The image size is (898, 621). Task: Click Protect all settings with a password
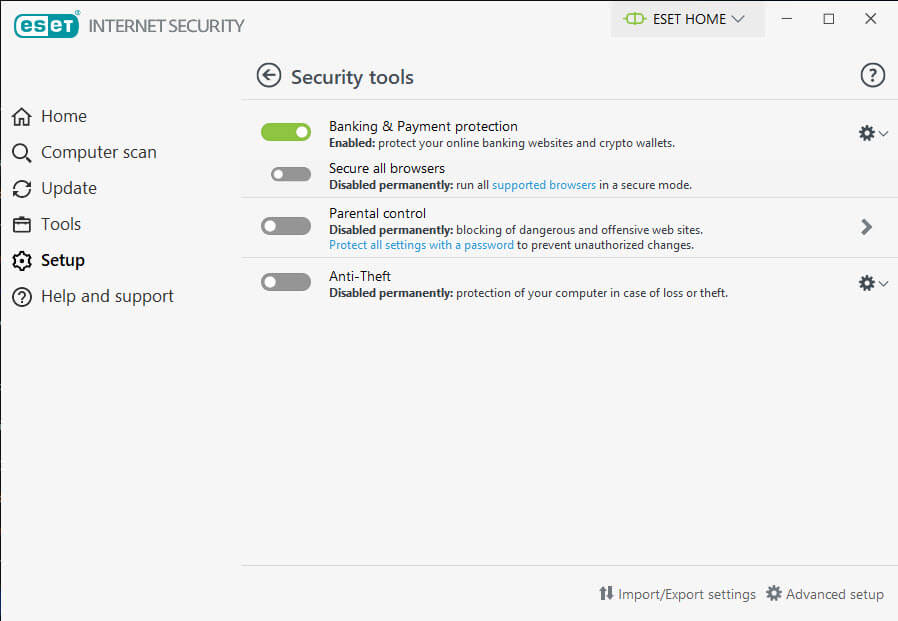pos(421,245)
